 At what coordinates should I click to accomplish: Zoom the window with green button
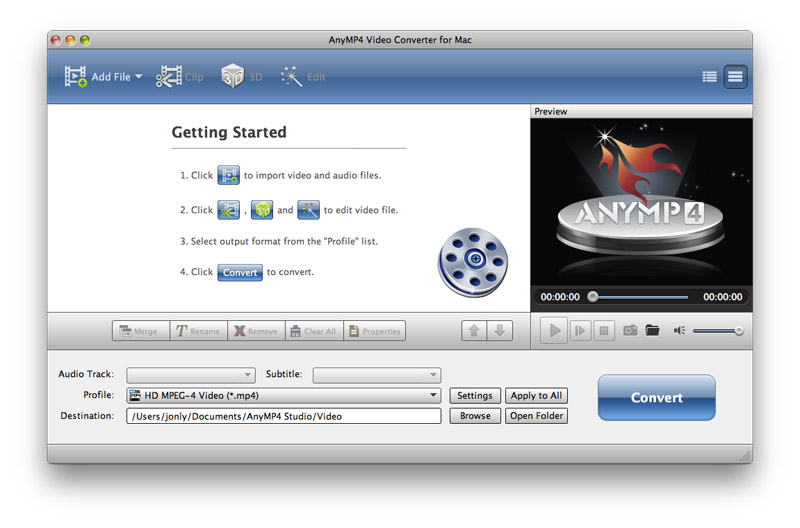85,40
